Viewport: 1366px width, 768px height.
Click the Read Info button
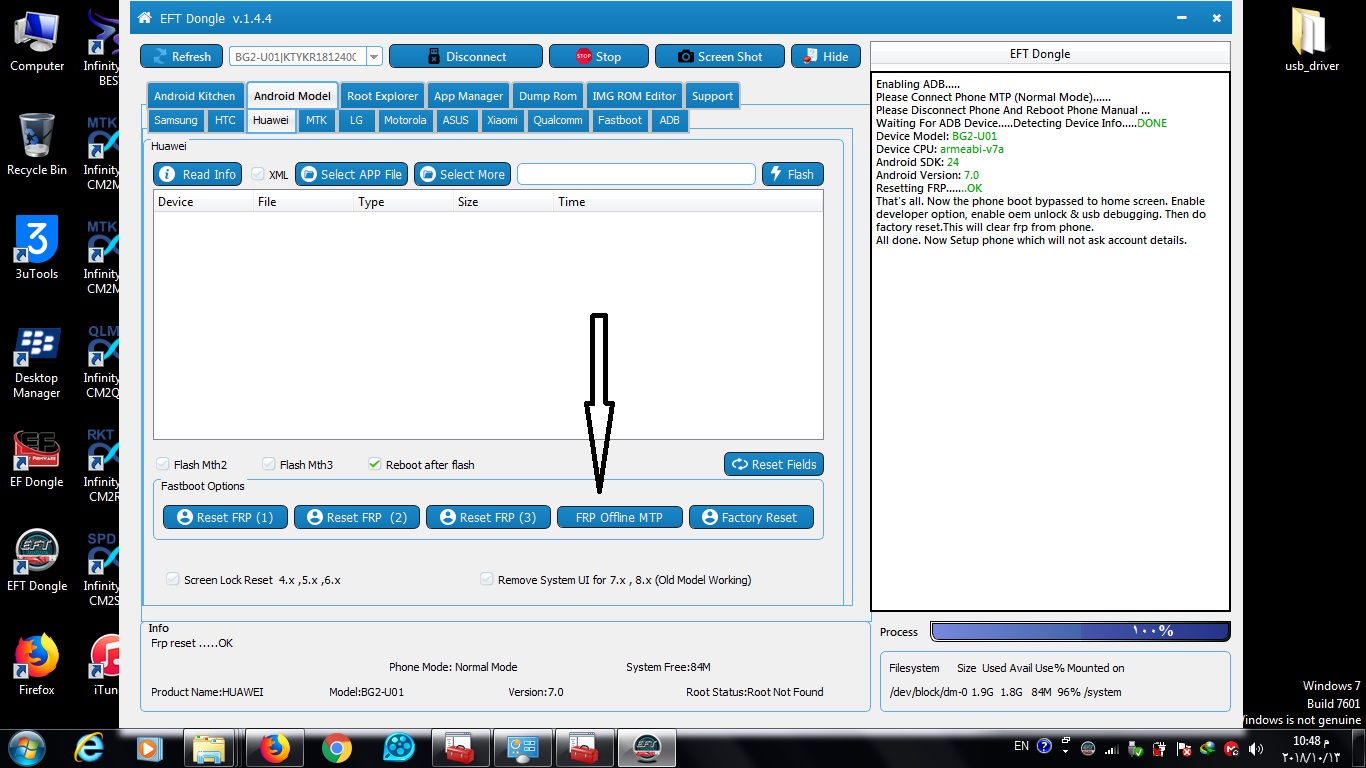198,174
